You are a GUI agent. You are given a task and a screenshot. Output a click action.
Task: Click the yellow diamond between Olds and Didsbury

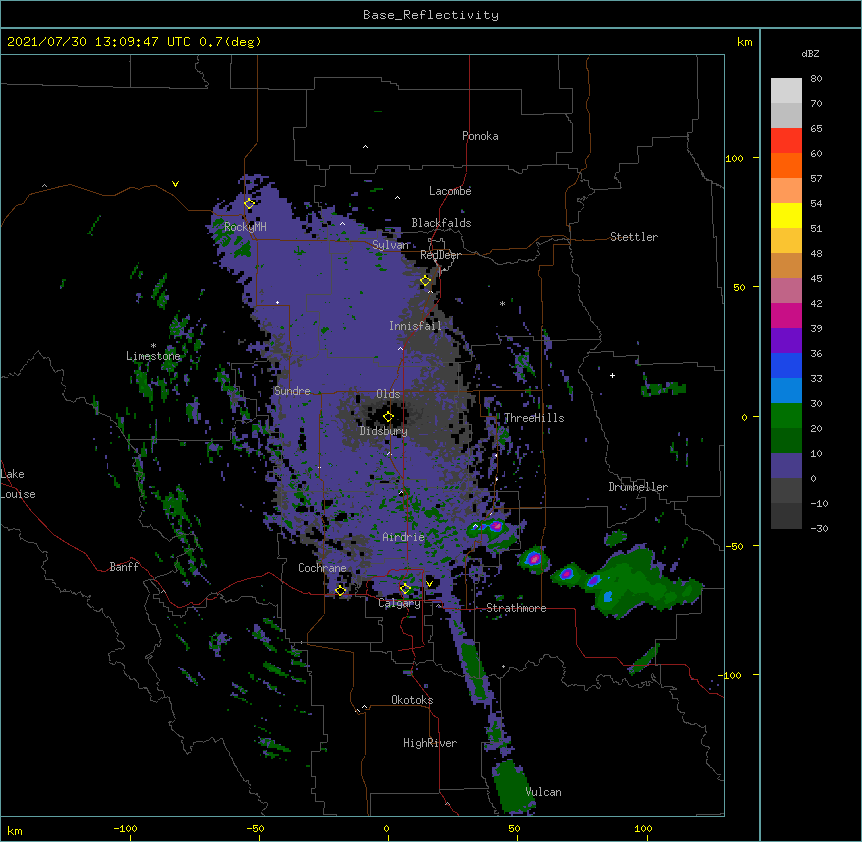pyautogui.click(x=388, y=416)
